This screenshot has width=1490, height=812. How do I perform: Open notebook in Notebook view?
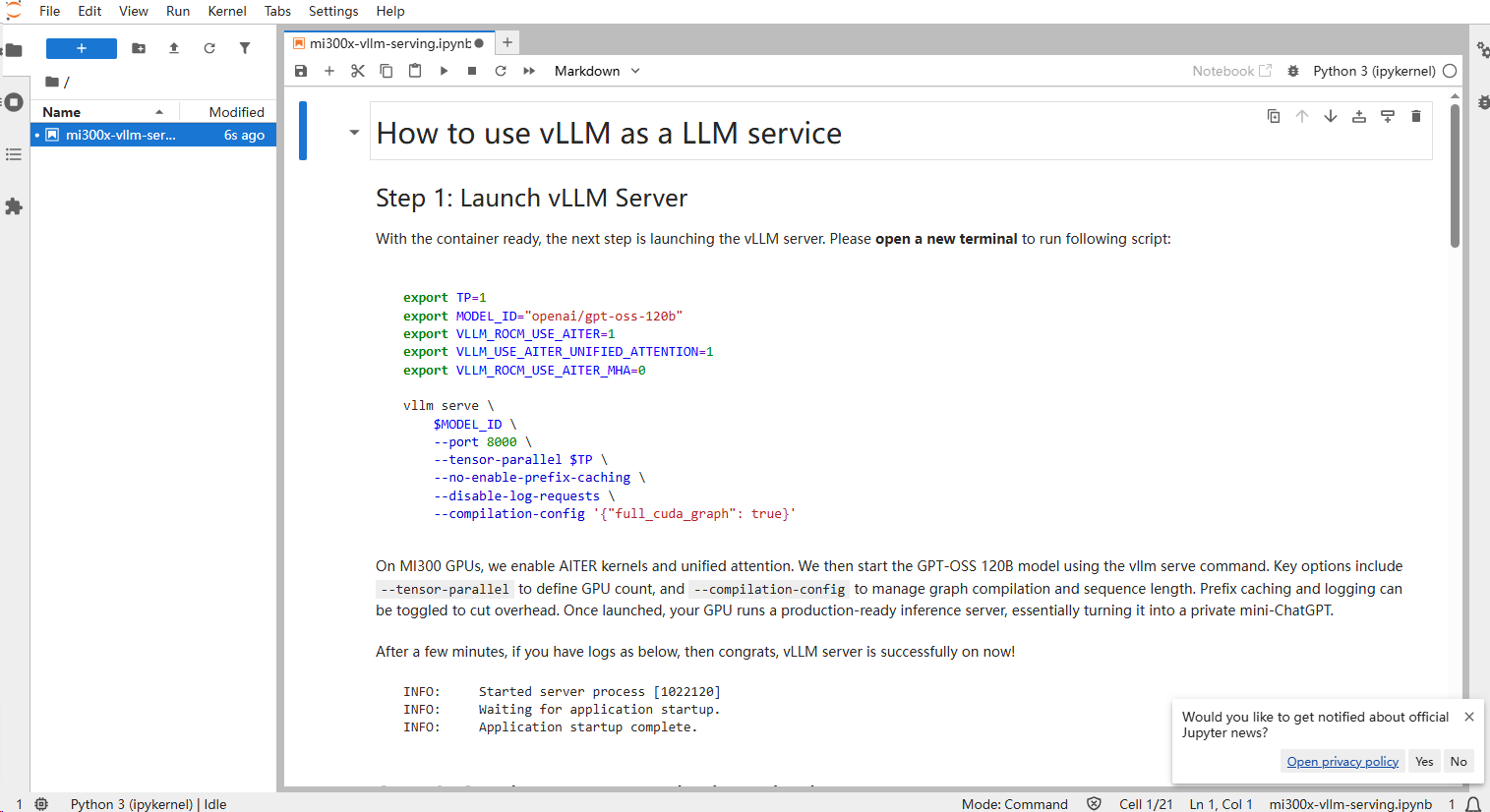[x=1231, y=71]
